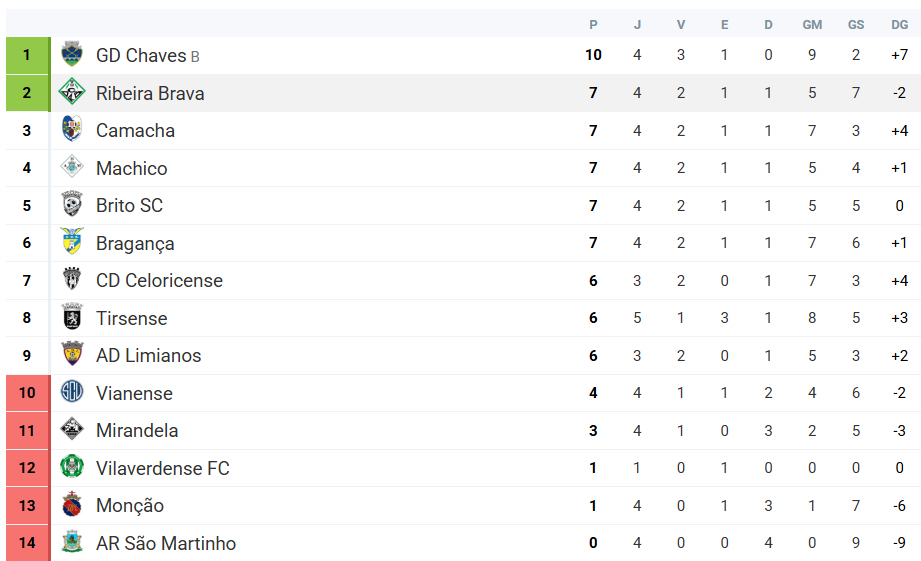The height and width of the screenshot is (561, 921).
Task: Click the Machico team crest
Action: click(72, 168)
